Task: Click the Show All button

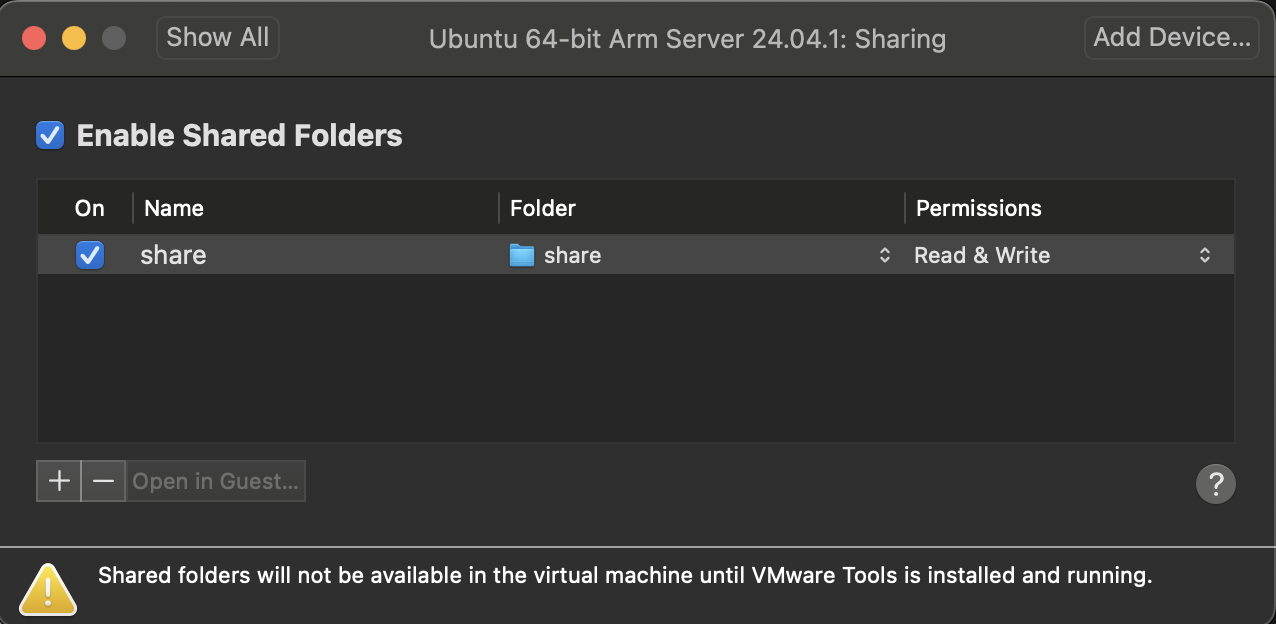Action: 217,37
